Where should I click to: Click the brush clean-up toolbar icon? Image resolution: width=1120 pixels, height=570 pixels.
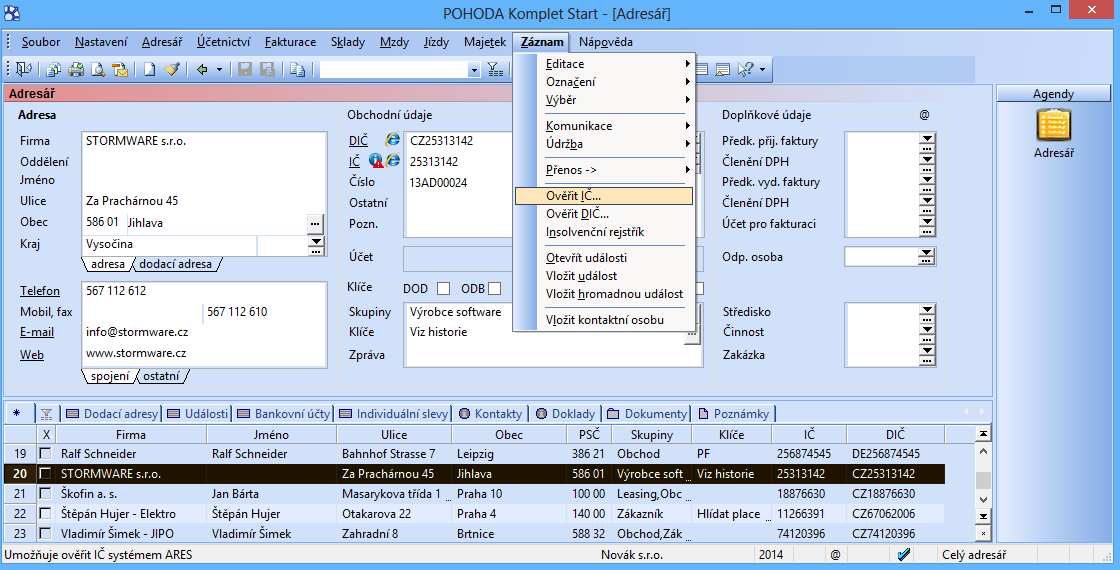pyautogui.click(x=171, y=69)
